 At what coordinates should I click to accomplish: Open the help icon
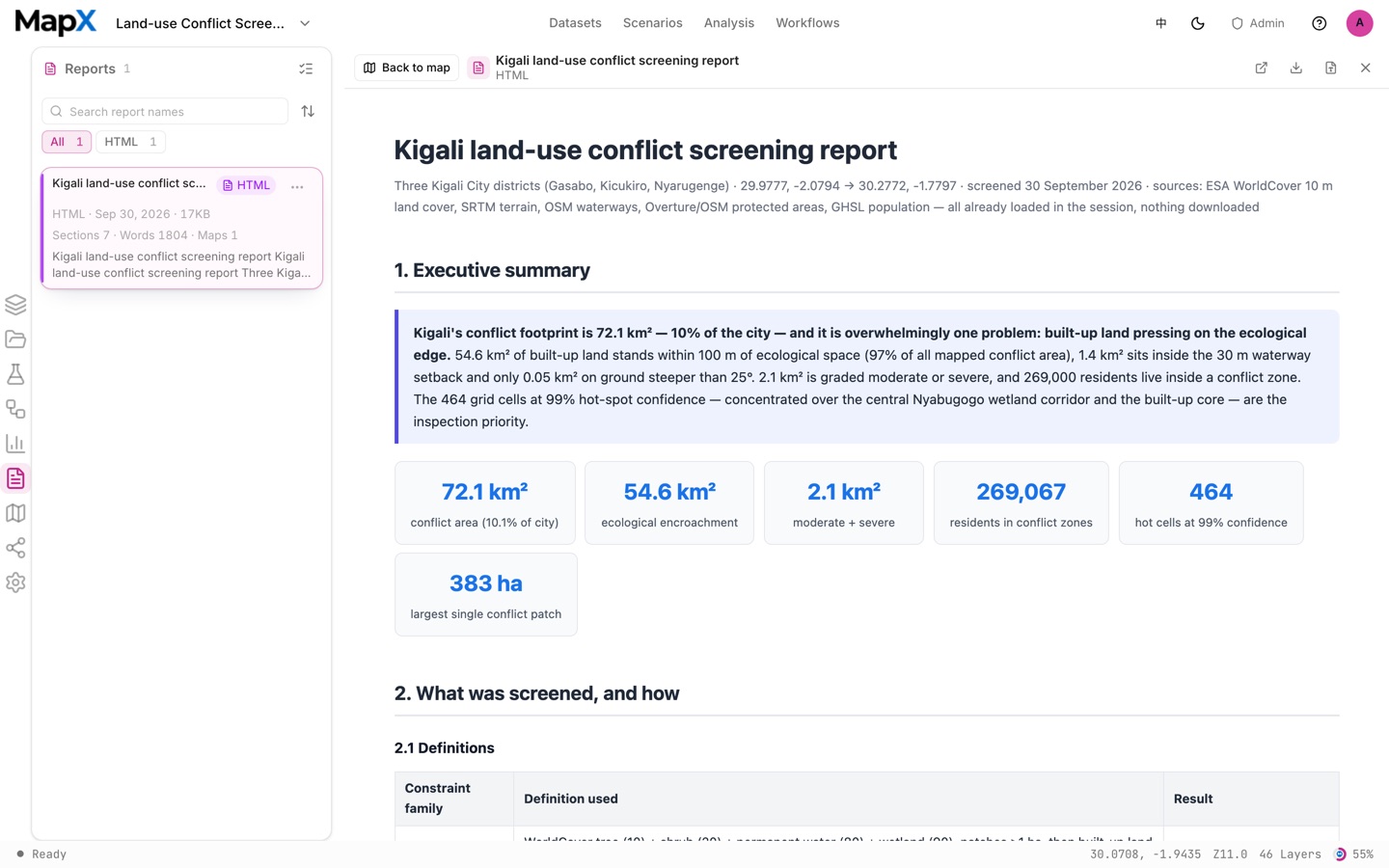click(1319, 23)
